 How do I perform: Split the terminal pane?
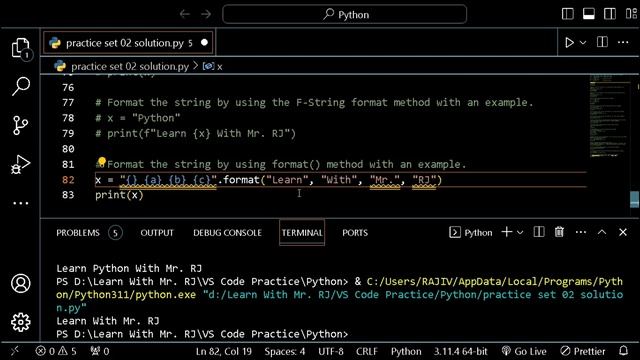point(539,232)
